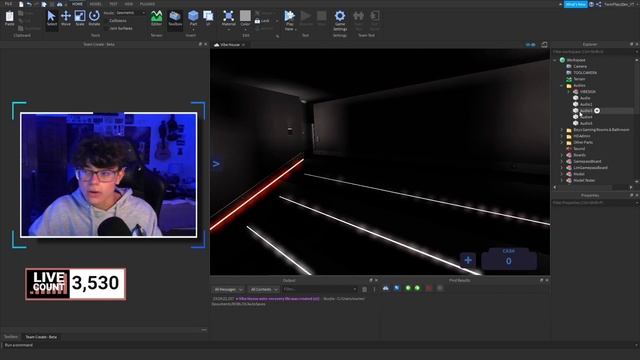The height and width of the screenshot is (360, 640).
Task: Click the blue search icon in Find Results
Action: 397,288
